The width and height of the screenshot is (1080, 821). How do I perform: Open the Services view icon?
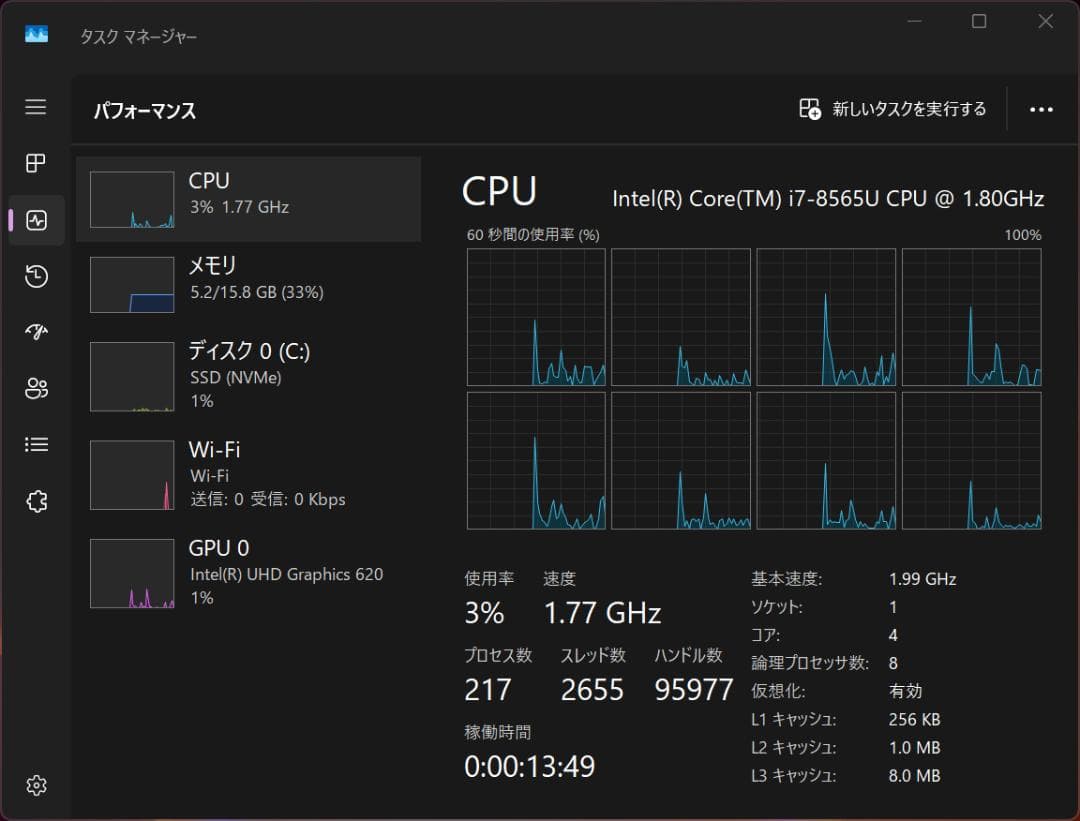(36, 501)
